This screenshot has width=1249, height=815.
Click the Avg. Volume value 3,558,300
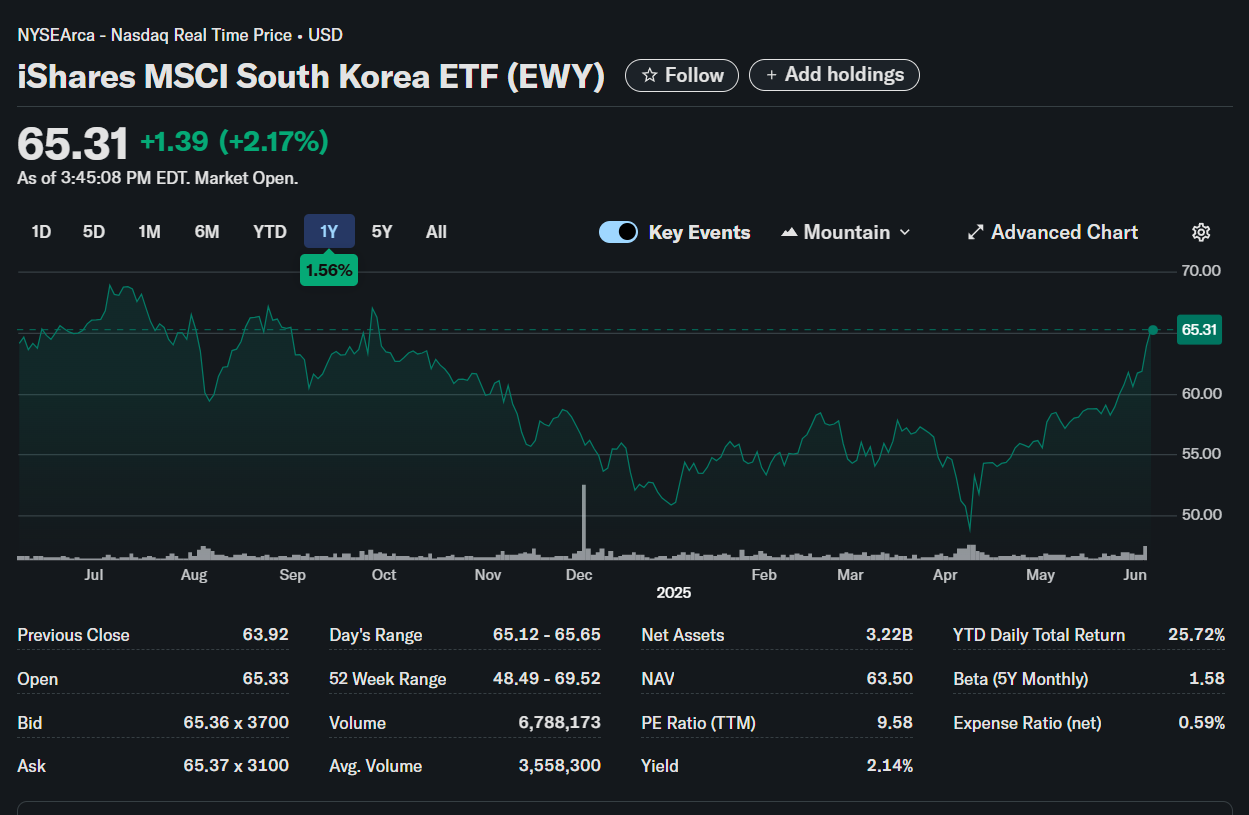coord(560,766)
